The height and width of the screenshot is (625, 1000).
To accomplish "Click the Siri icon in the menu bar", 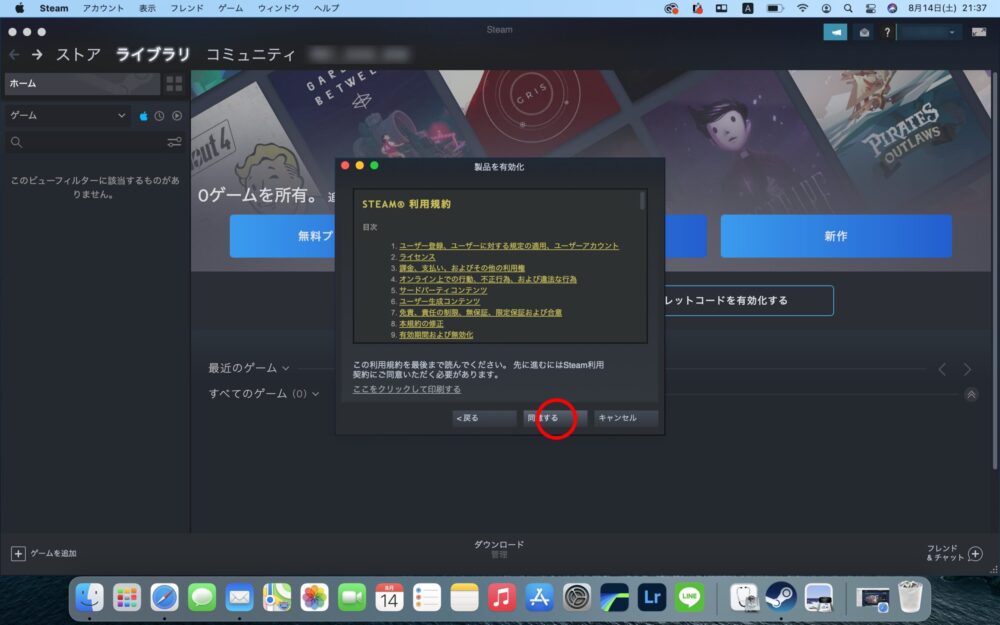I will click(x=892, y=8).
